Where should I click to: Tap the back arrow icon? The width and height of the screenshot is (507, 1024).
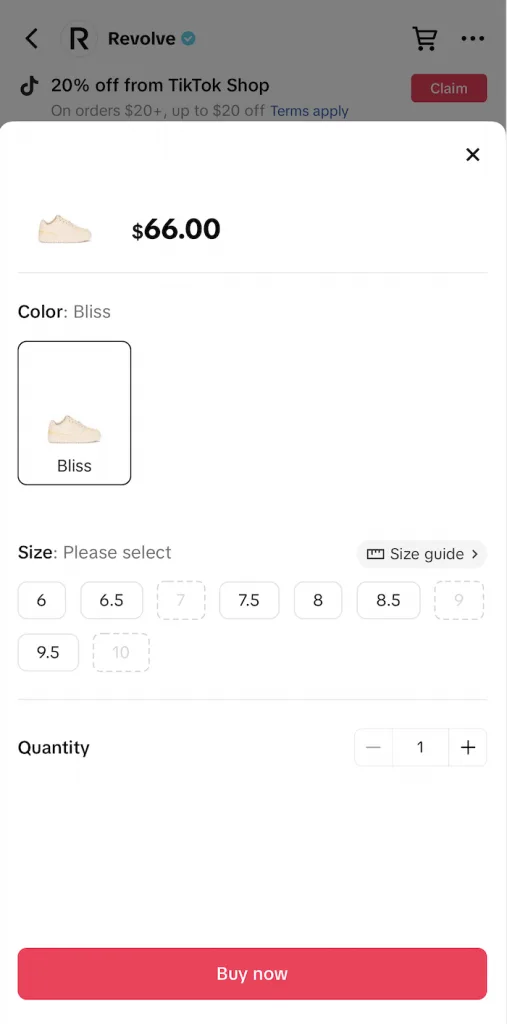tap(31, 39)
